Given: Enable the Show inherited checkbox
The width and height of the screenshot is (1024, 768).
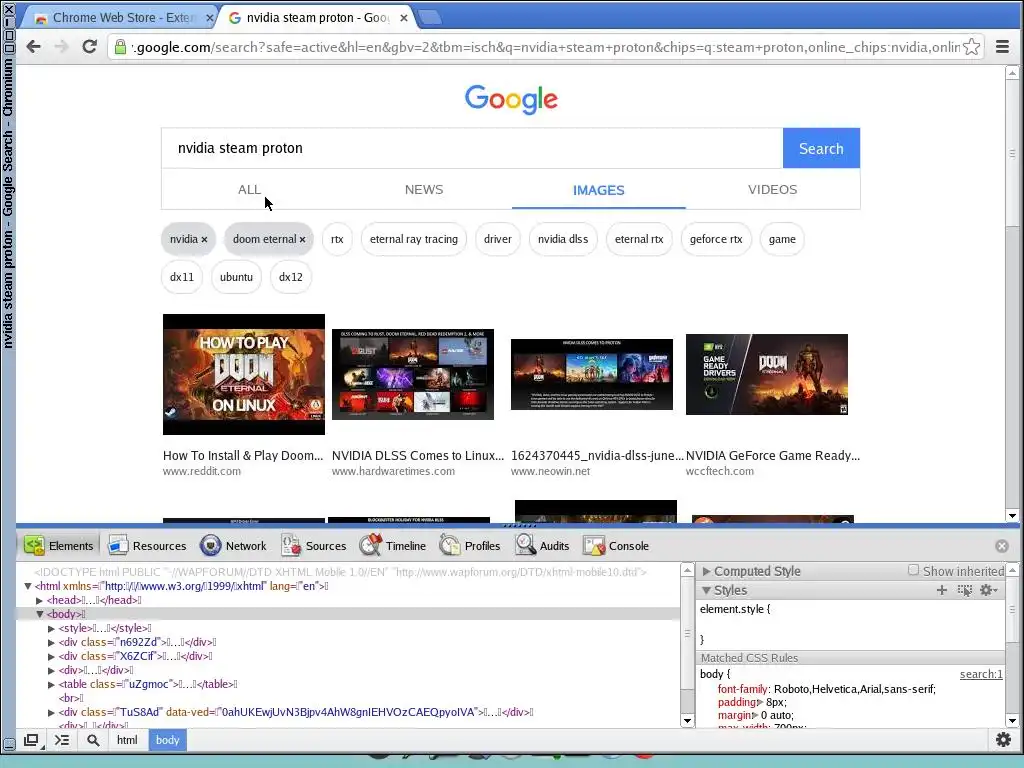Looking at the screenshot, I should coord(914,570).
